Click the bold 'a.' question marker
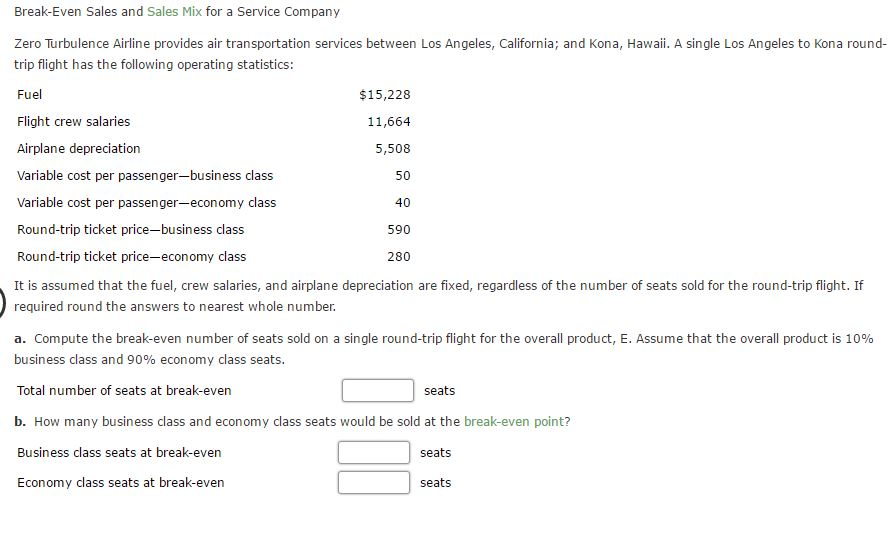The width and height of the screenshot is (895, 548). coord(21,339)
